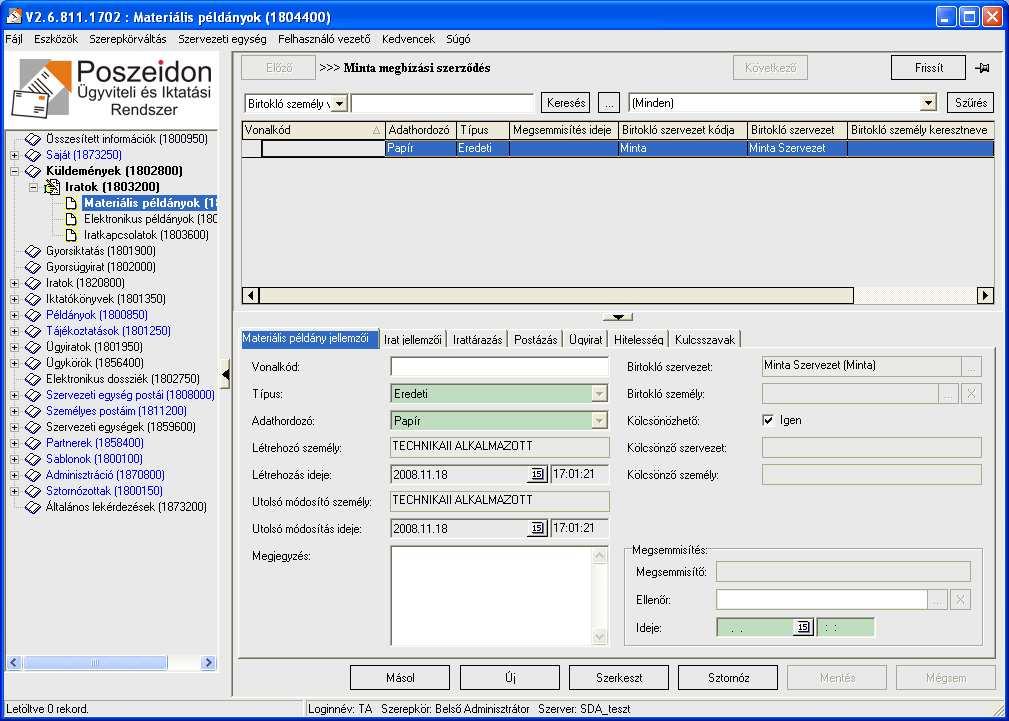
Task: Switch to the Postázás tab
Action: [535, 339]
